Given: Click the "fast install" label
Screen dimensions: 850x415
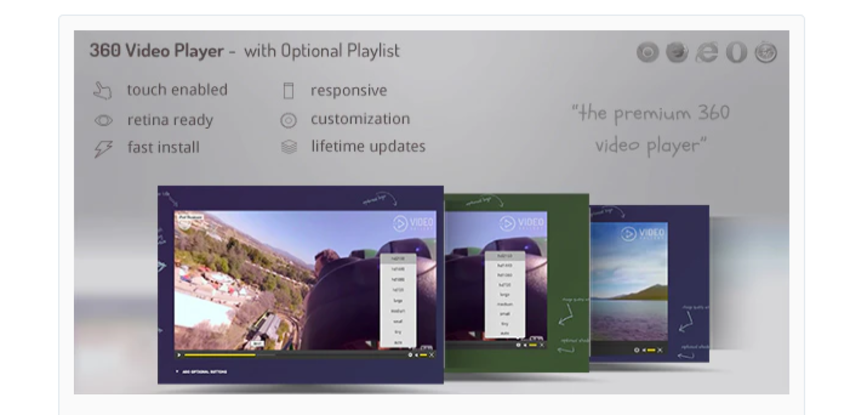Looking at the screenshot, I should pos(164,147).
